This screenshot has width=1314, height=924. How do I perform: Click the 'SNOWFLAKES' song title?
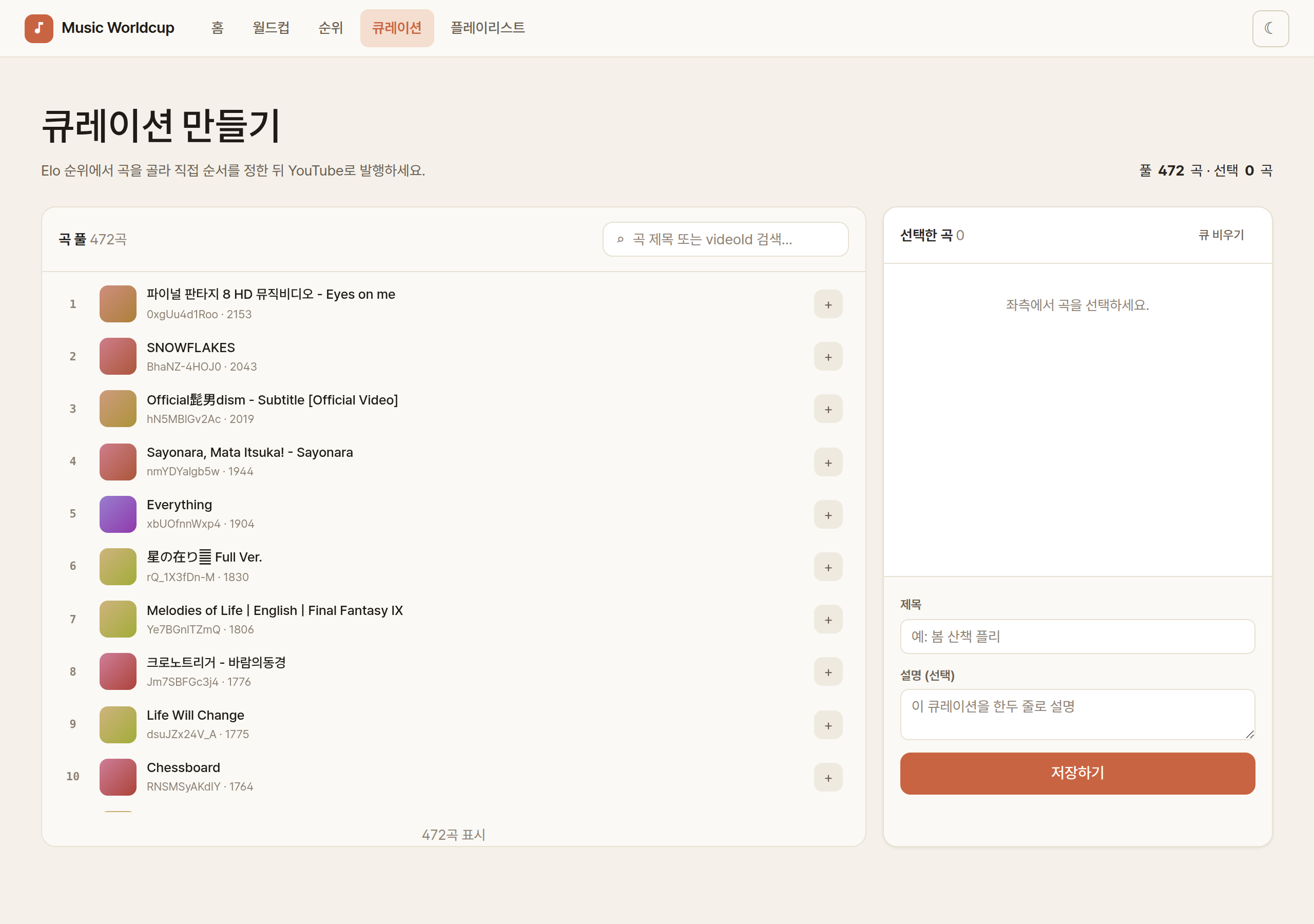pyautogui.click(x=190, y=348)
